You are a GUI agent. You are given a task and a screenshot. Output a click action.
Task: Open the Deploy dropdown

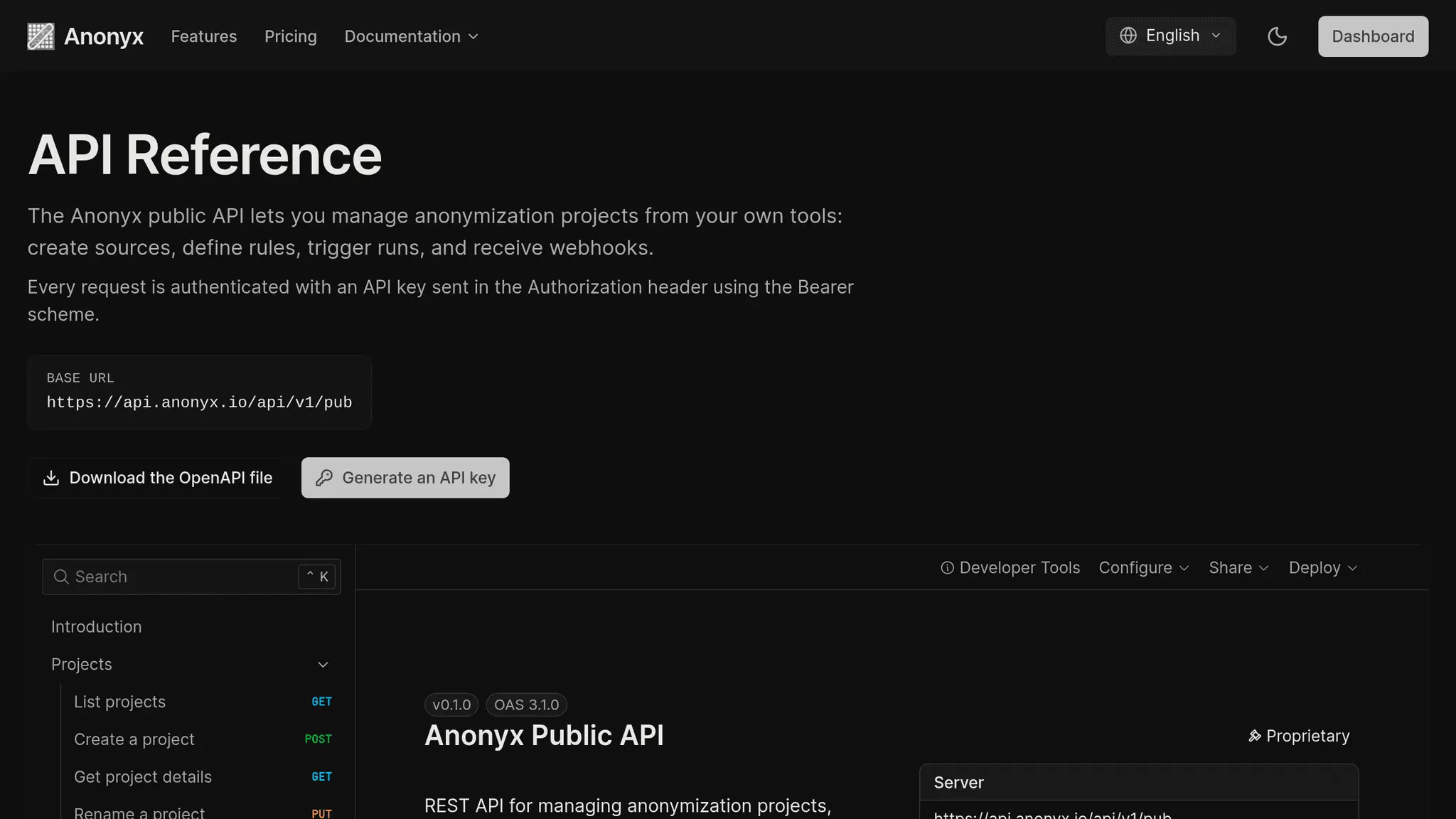coord(1323,567)
